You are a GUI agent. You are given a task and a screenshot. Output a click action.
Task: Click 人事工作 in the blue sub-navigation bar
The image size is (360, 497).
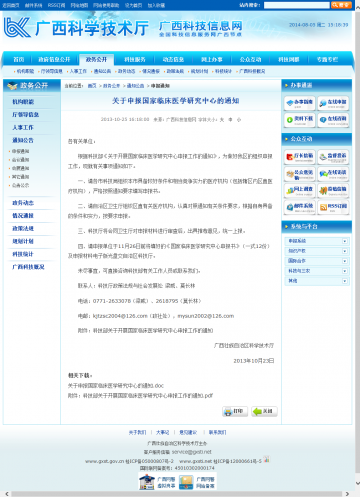click(x=78, y=71)
